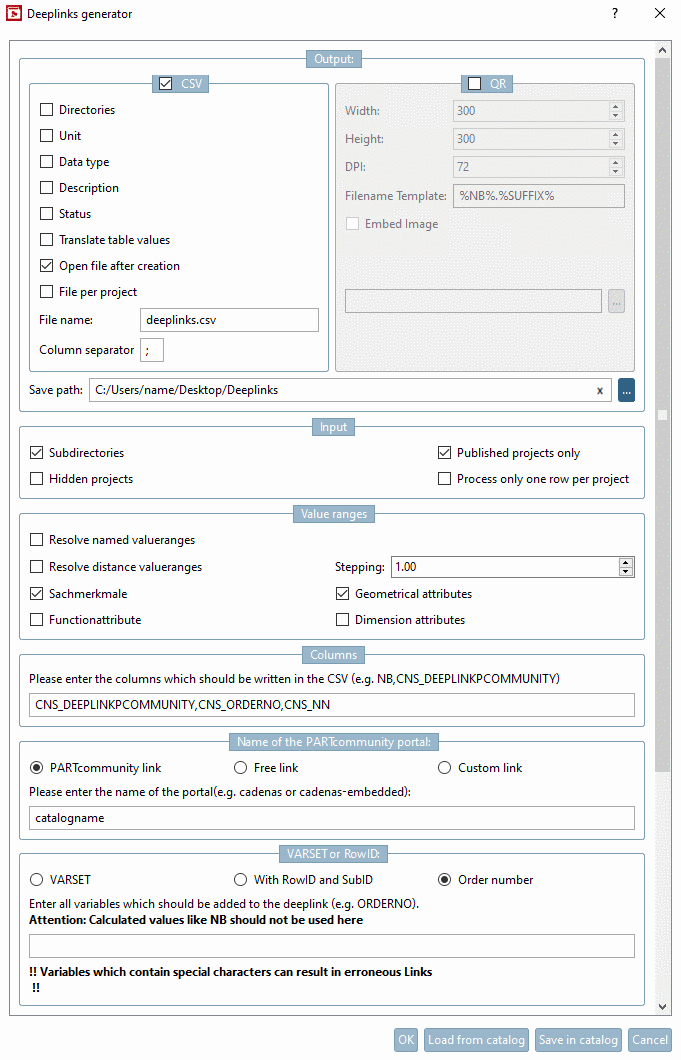Image resolution: width=681 pixels, height=1060 pixels.
Task: Click the Save in catalog button
Action: pos(578,1039)
